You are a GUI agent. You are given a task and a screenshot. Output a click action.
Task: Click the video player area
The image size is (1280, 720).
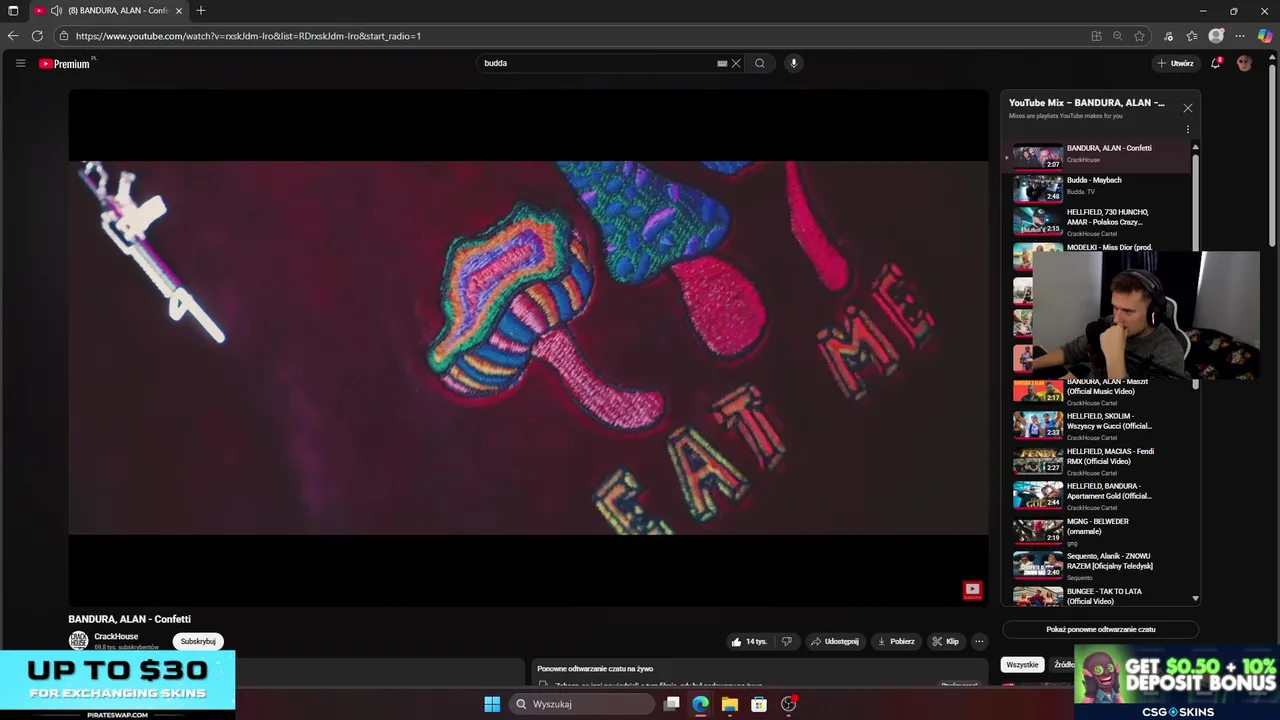[x=528, y=348]
